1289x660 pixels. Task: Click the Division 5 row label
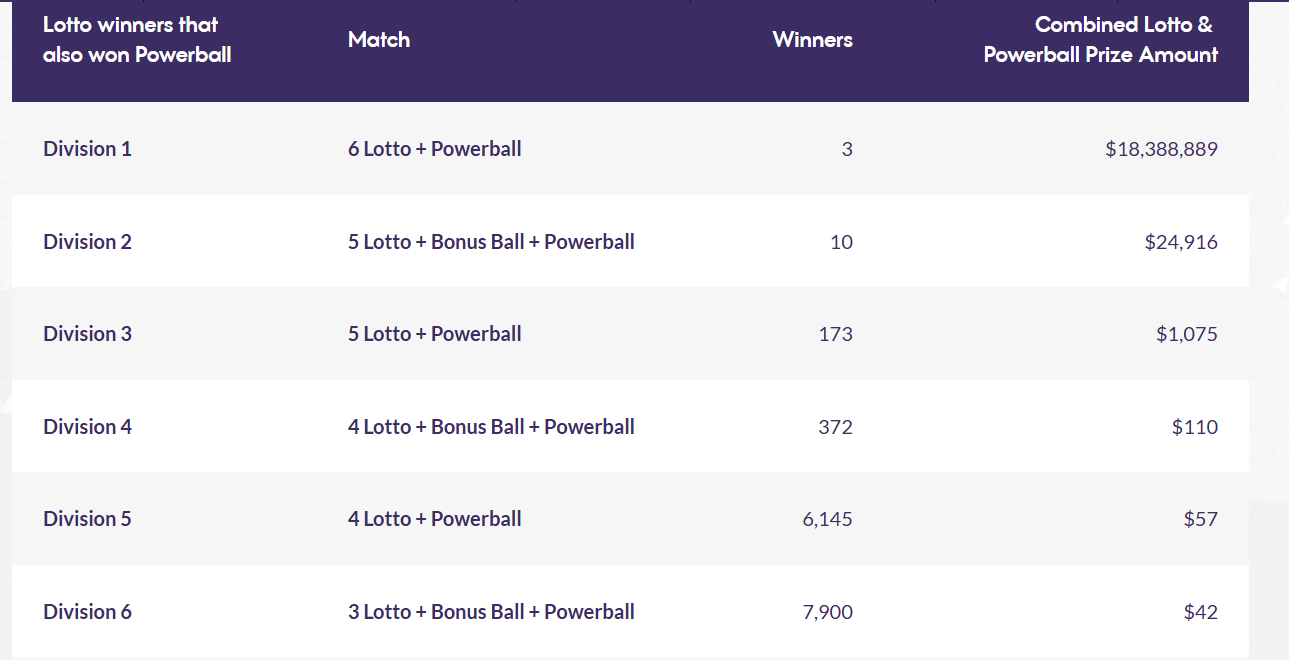[87, 519]
